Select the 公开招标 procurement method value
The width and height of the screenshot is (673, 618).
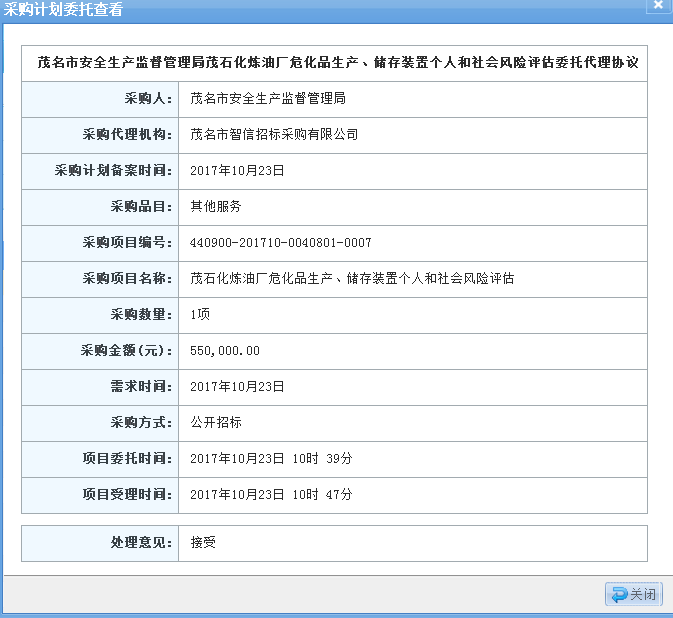pos(216,422)
